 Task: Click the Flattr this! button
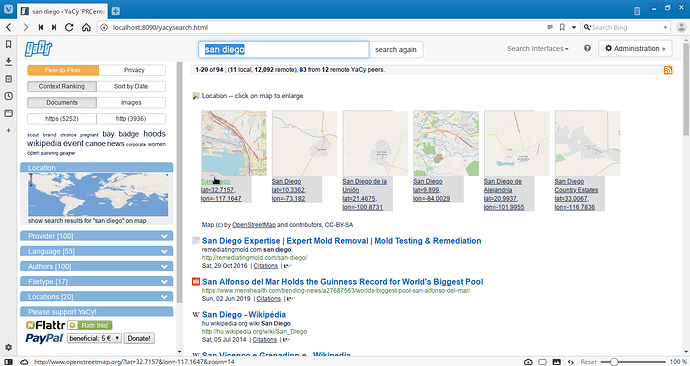[90, 325]
